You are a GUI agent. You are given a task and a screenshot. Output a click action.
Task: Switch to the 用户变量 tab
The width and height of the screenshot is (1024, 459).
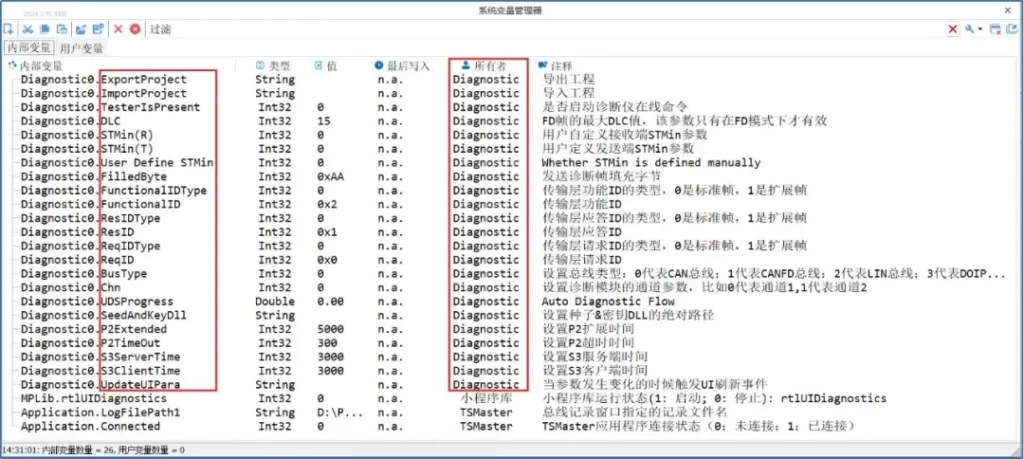pos(81,47)
